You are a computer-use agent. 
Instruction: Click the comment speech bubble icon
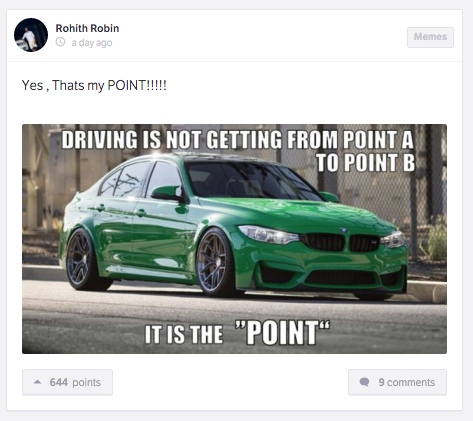tap(364, 382)
